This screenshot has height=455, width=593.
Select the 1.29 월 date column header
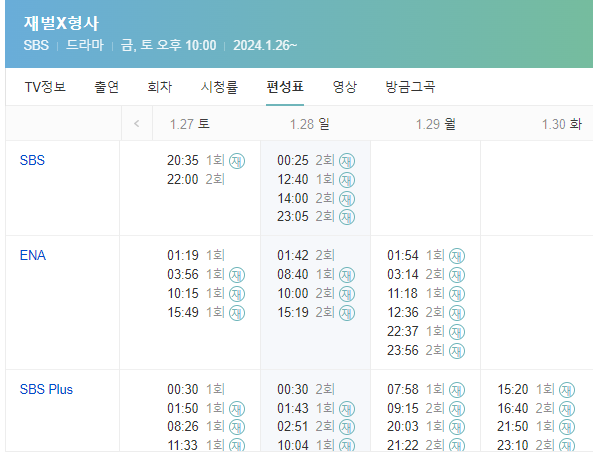(x=436, y=124)
